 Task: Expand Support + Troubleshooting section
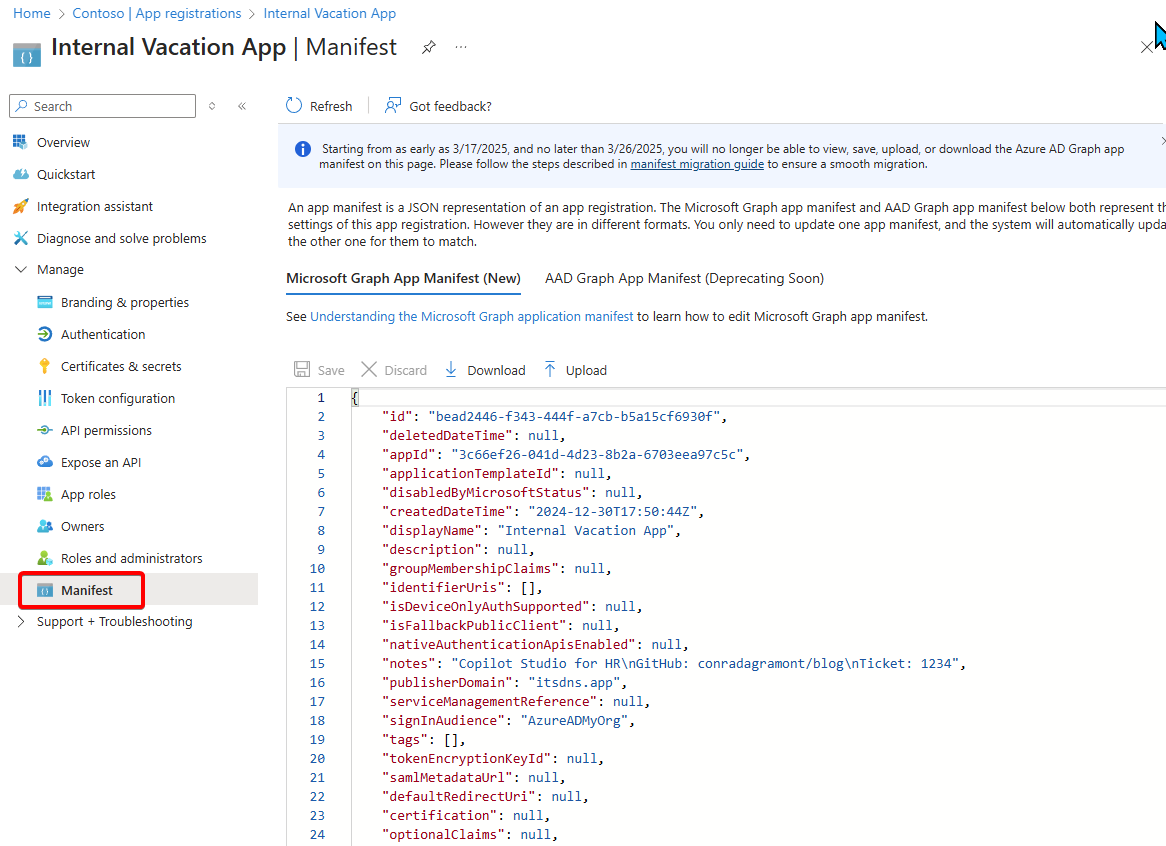(x=21, y=621)
